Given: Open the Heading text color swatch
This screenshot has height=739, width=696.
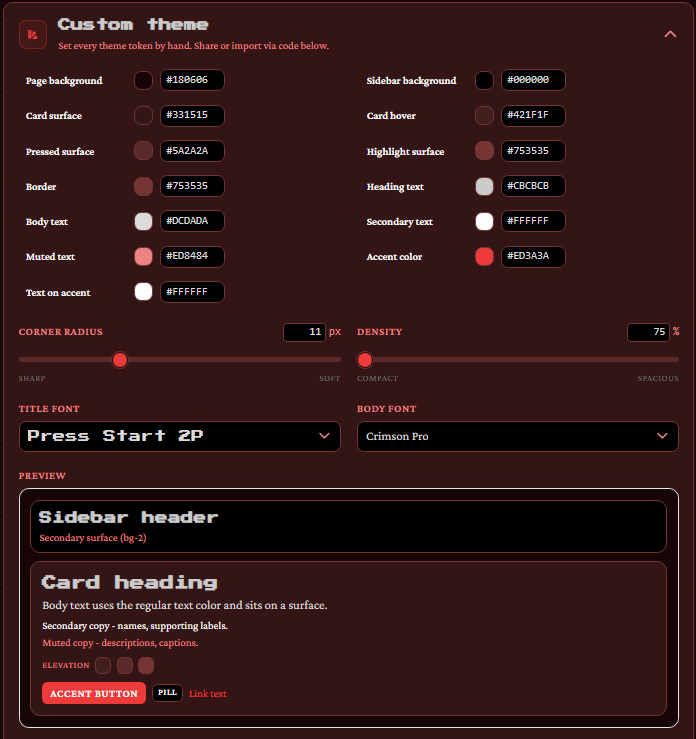Looking at the screenshot, I should point(484,186).
